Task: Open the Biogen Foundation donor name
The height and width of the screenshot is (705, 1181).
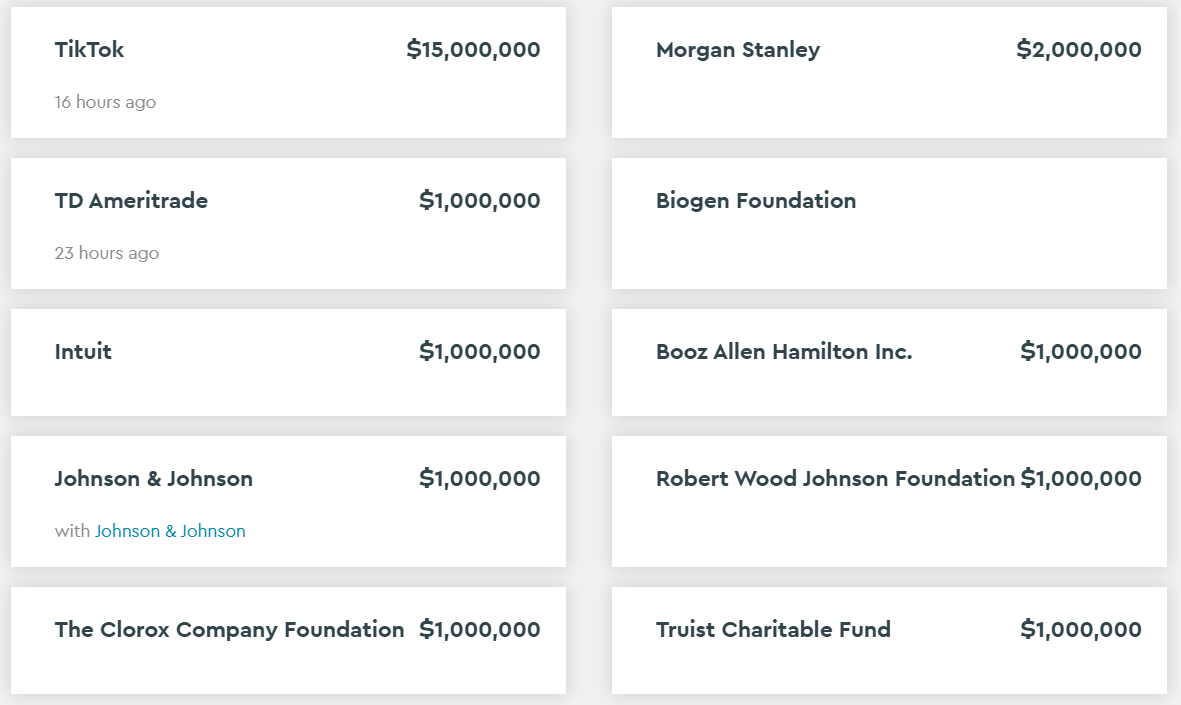Action: click(x=756, y=201)
